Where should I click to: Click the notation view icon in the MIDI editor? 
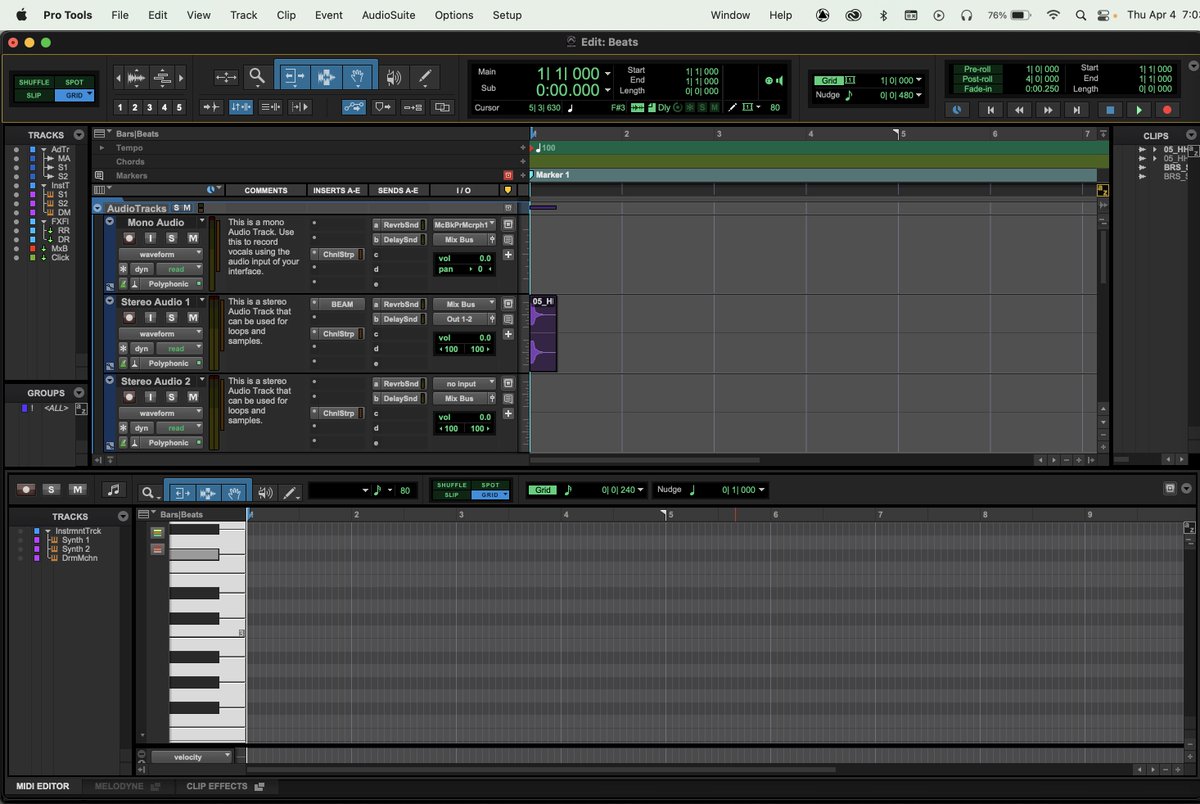tap(114, 490)
